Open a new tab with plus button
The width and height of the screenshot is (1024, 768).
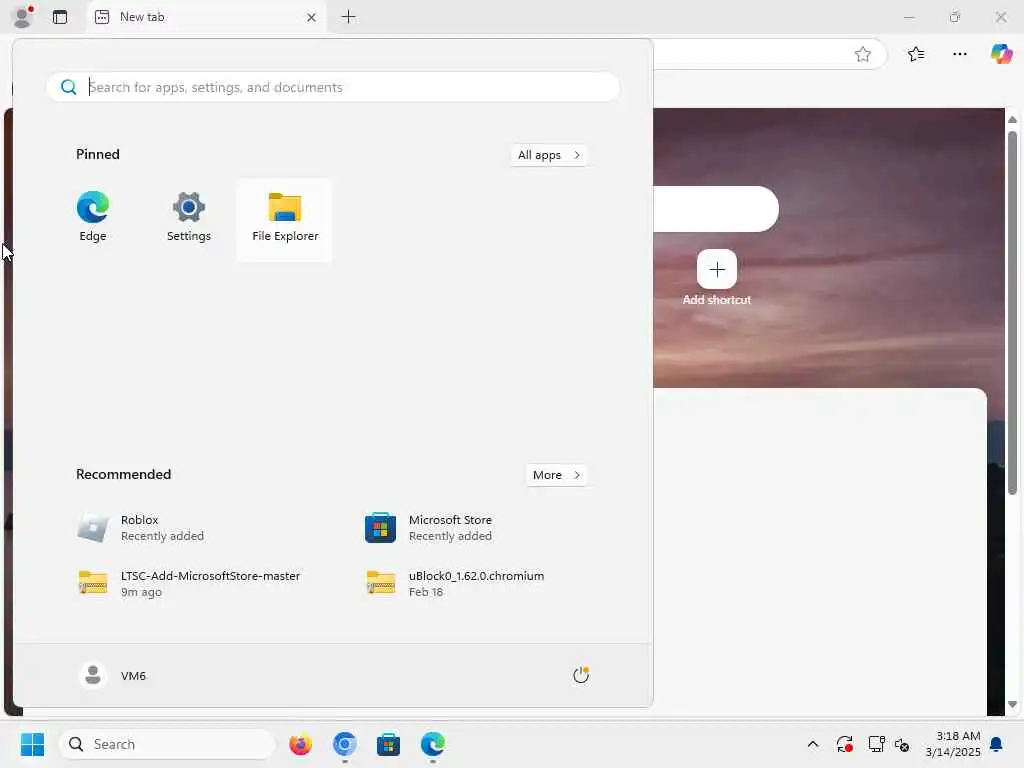[x=349, y=17]
